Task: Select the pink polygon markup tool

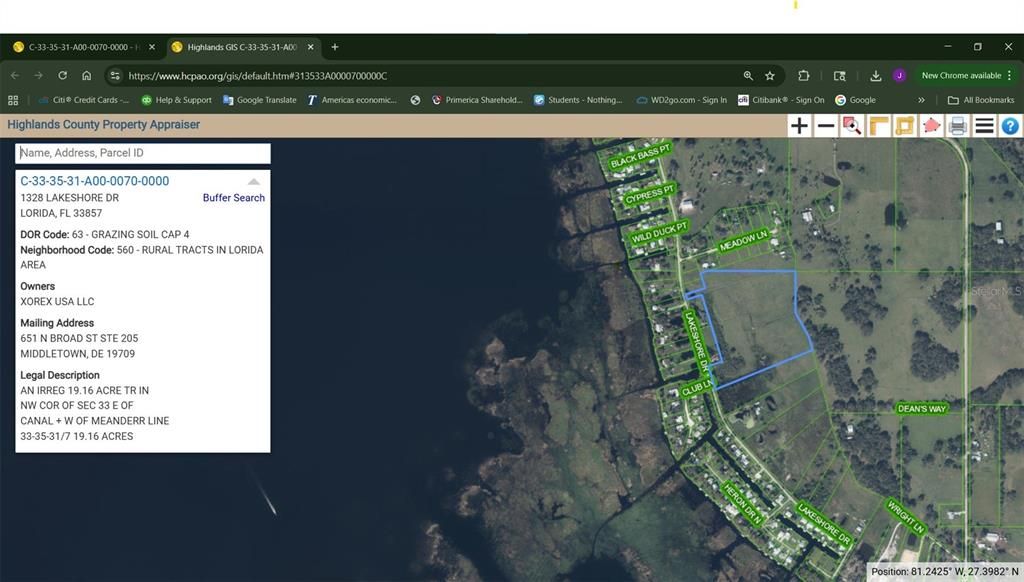Action: [x=930, y=125]
